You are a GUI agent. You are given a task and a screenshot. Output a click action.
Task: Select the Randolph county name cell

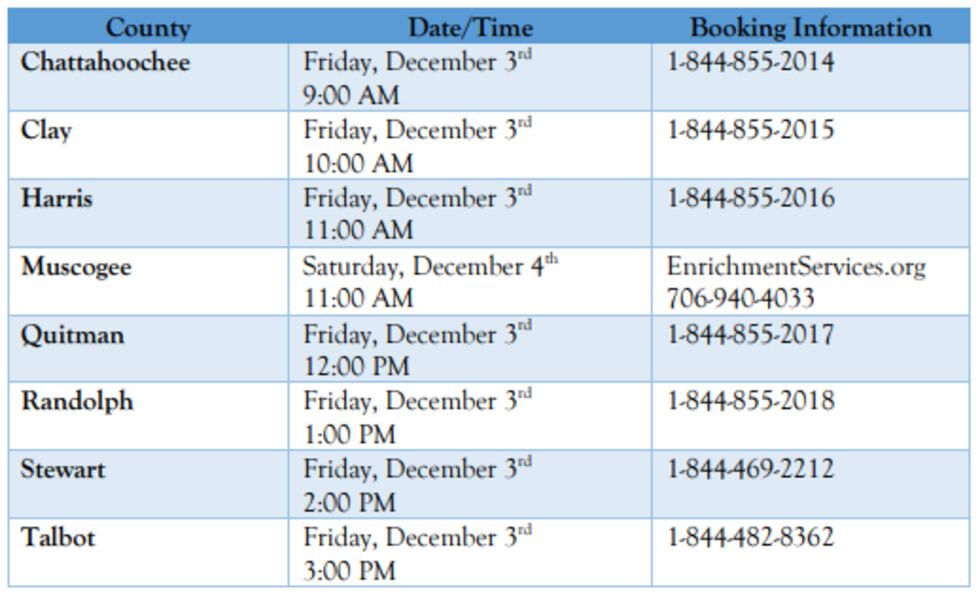pyautogui.click(x=77, y=402)
